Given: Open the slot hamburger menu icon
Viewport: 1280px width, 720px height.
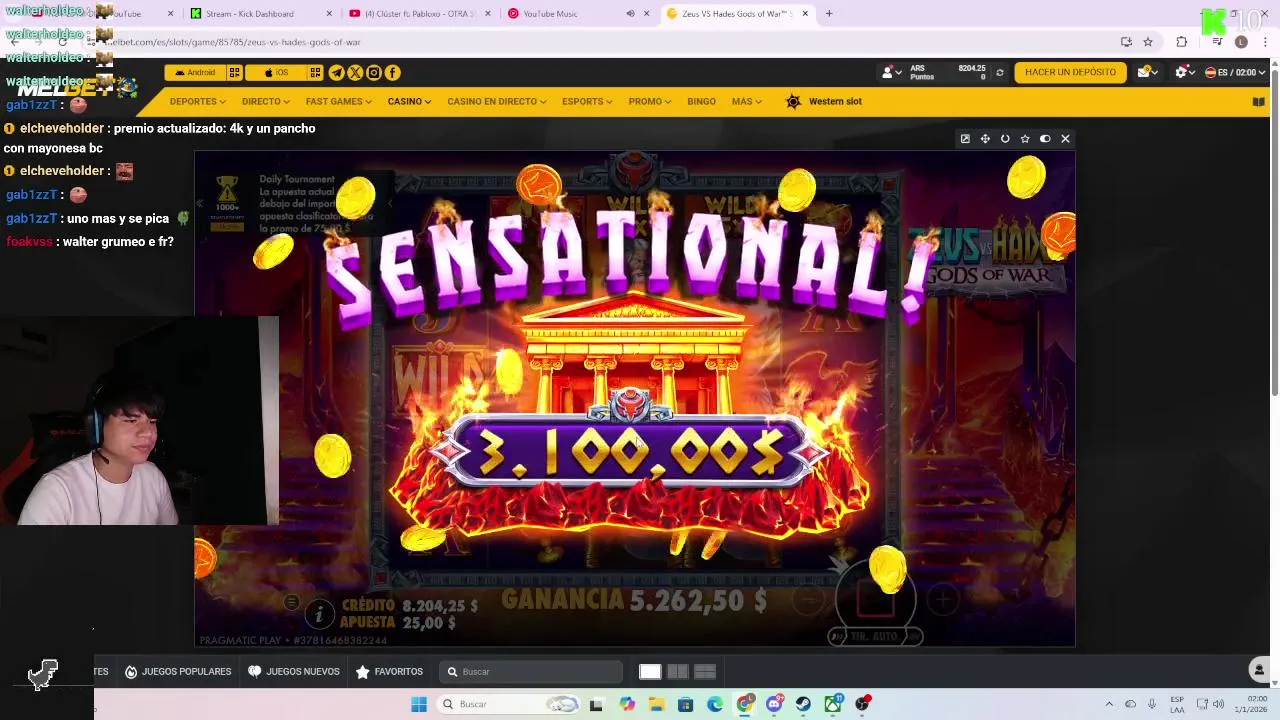Looking at the screenshot, I should click(291, 601).
